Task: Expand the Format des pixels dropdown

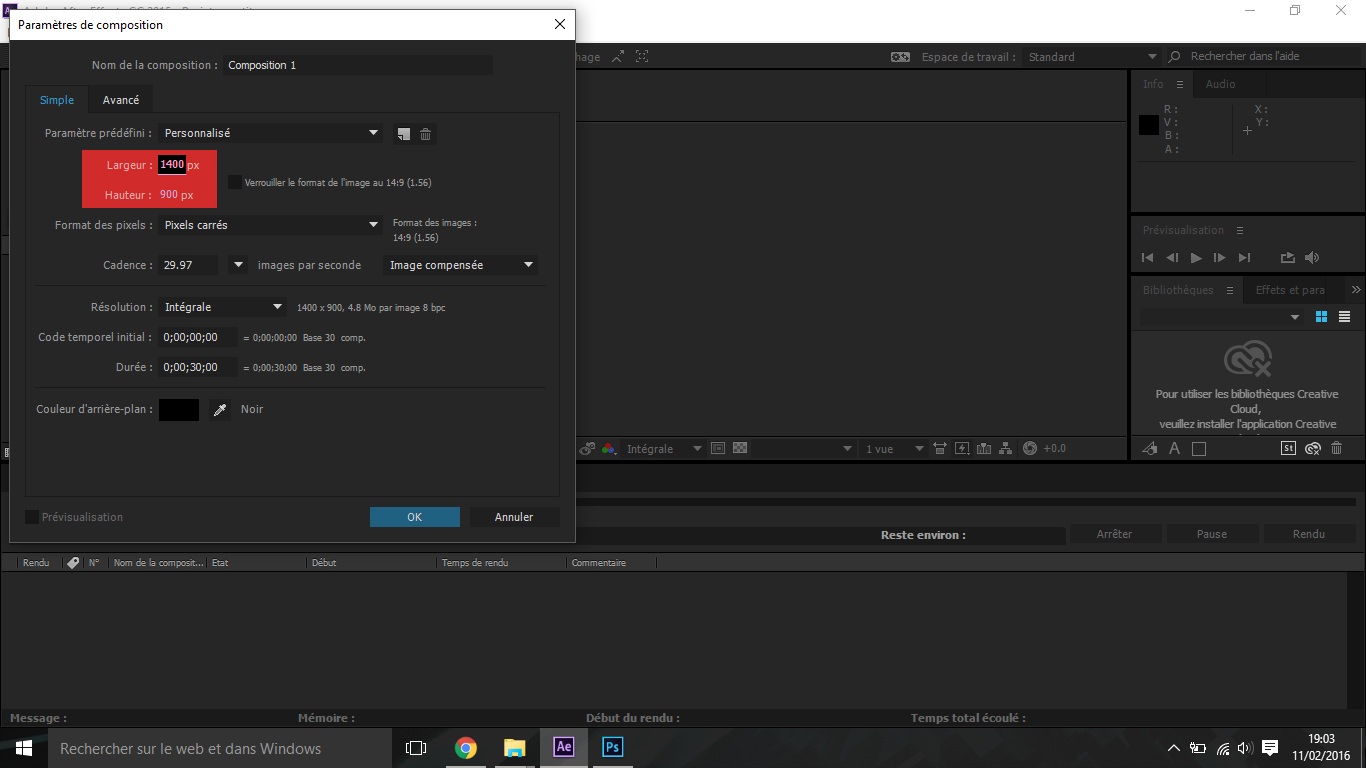Action: [x=272, y=225]
